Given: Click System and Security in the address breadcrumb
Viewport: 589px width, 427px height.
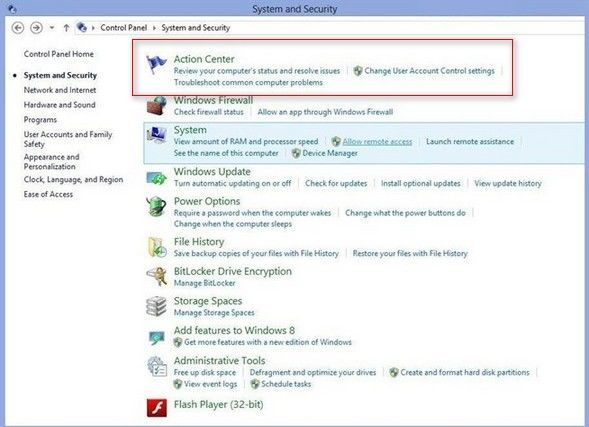Looking at the screenshot, I should 196,28.
